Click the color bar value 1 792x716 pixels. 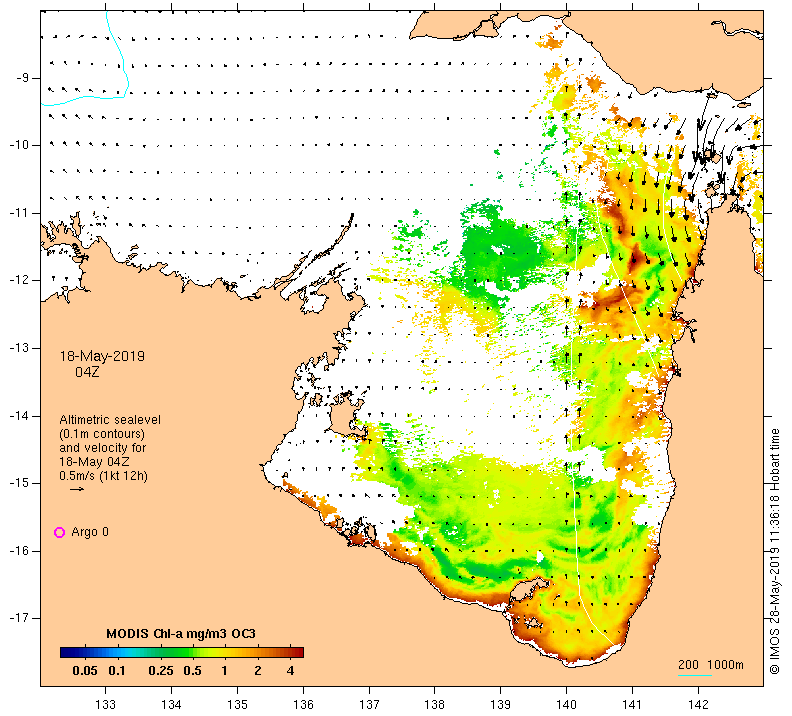(224, 671)
